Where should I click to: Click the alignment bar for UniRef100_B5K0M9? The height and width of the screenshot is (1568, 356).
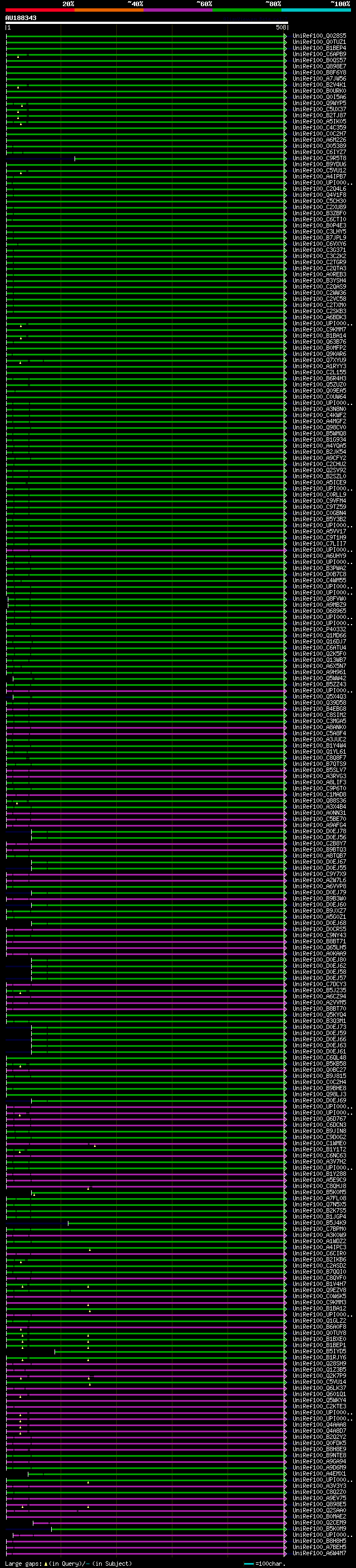[169, 1529]
